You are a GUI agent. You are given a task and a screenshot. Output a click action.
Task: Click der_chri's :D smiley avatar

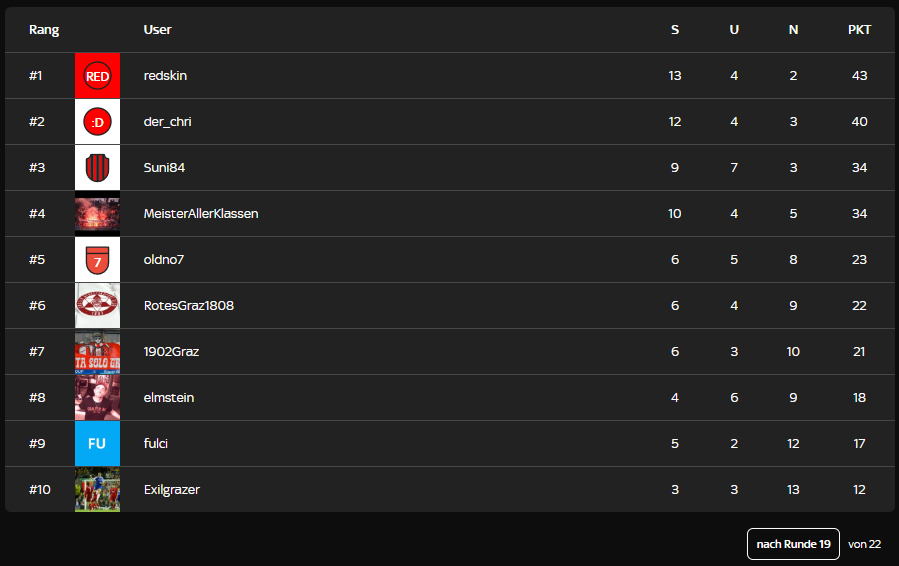tap(97, 122)
